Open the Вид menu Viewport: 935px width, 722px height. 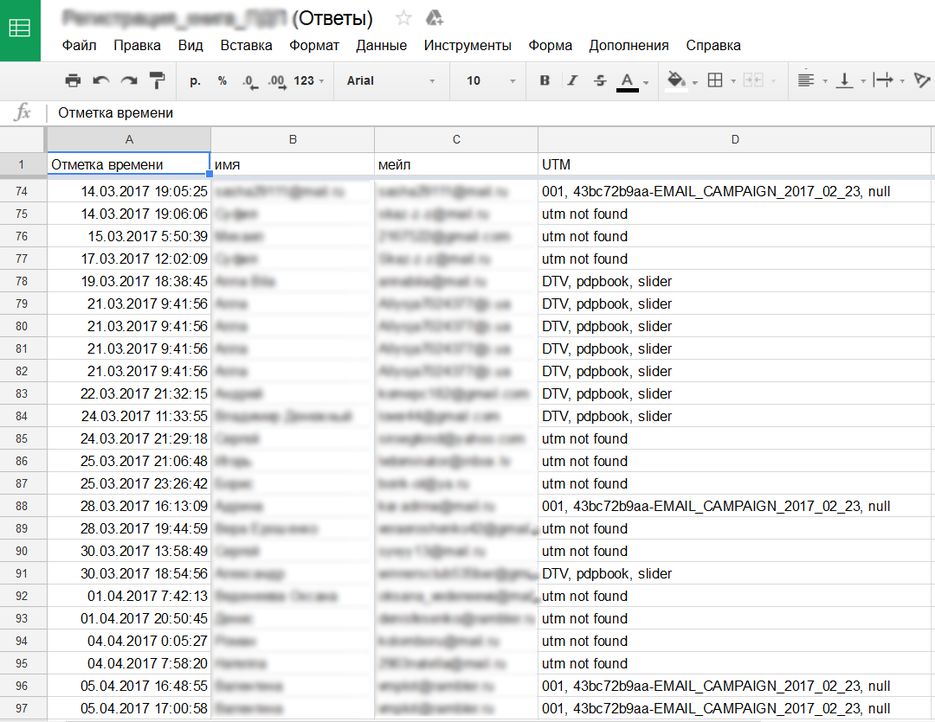(190, 45)
